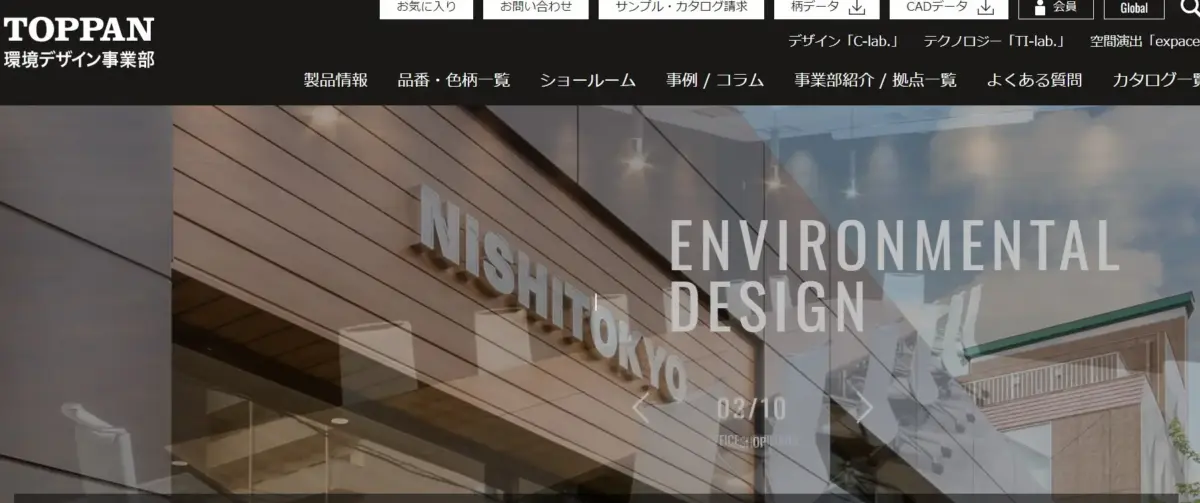
Task: Click the 環境デザイン事業部 division name
Action: 79,59
